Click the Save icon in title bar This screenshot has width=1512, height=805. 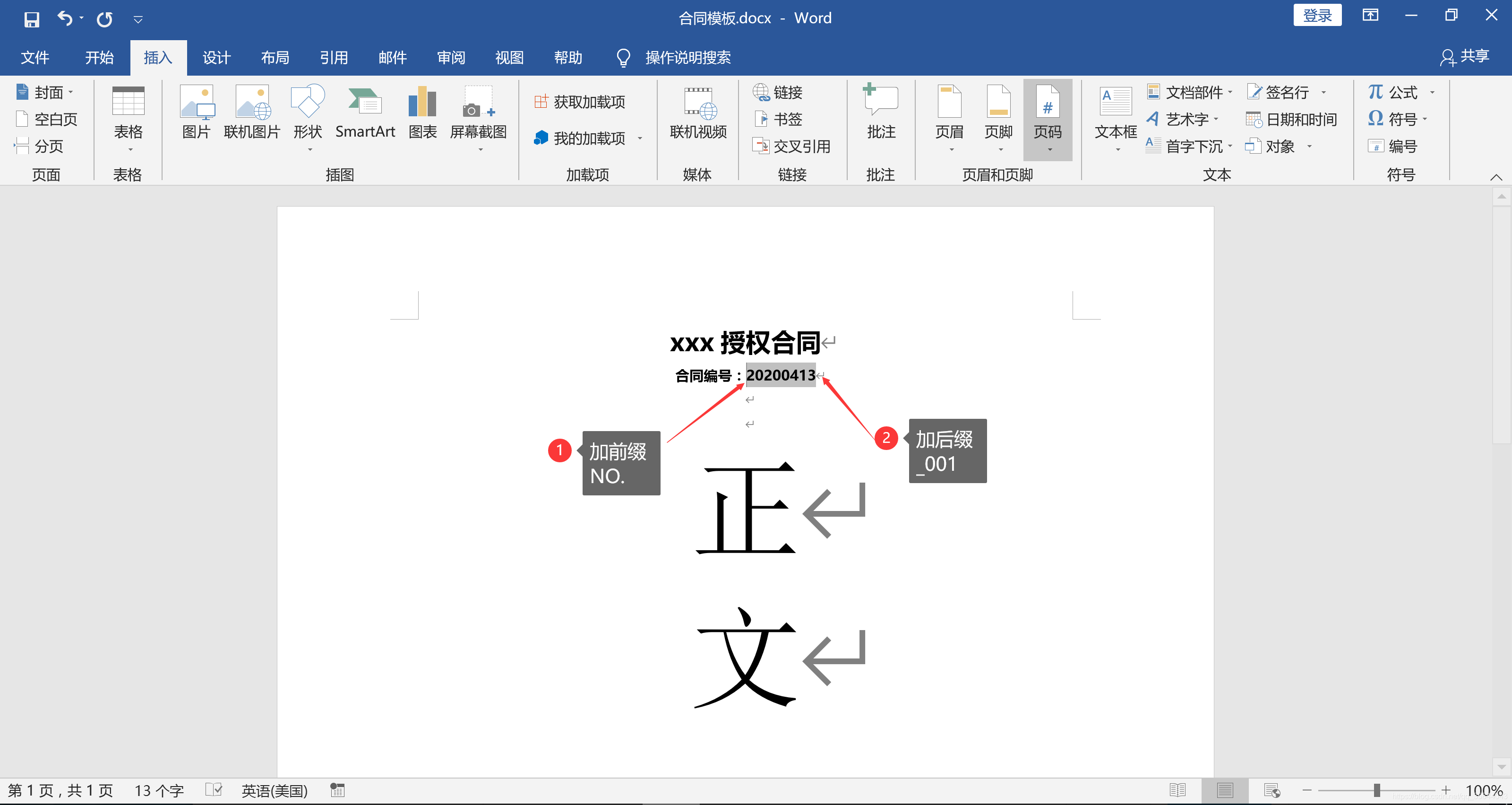click(x=31, y=19)
